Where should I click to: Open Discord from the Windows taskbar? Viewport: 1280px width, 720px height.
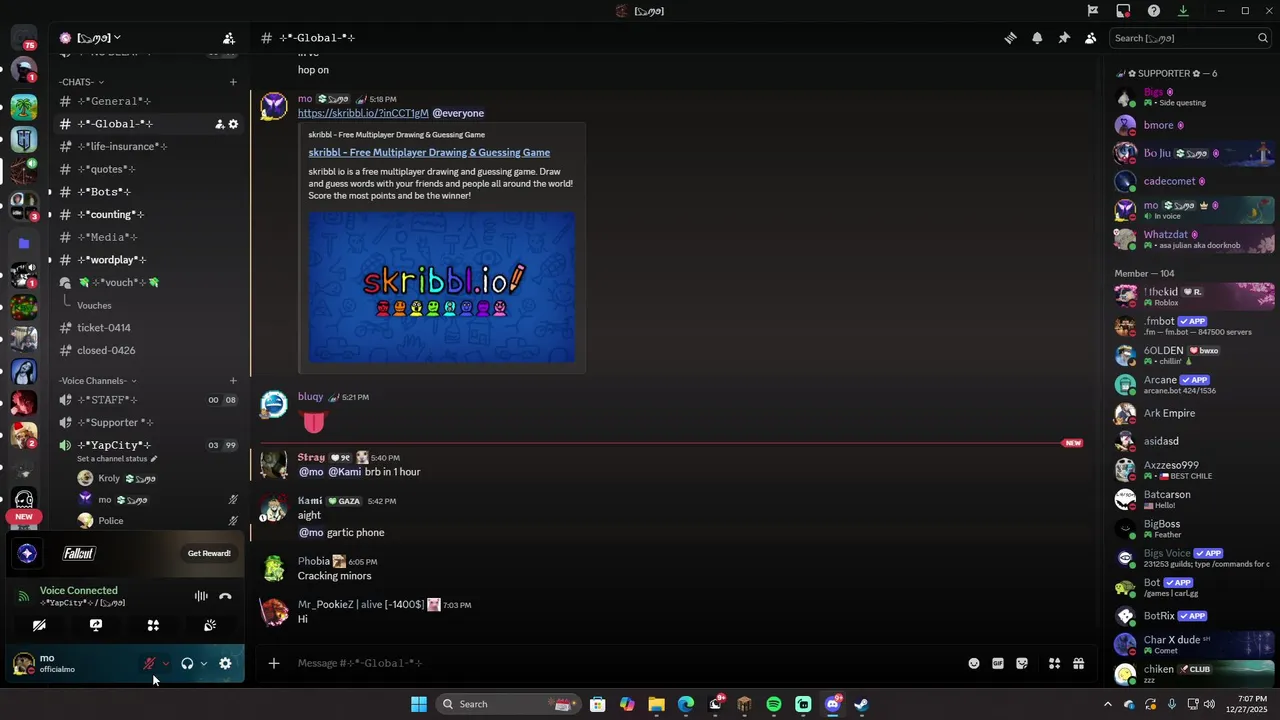[x=833, y=704]
